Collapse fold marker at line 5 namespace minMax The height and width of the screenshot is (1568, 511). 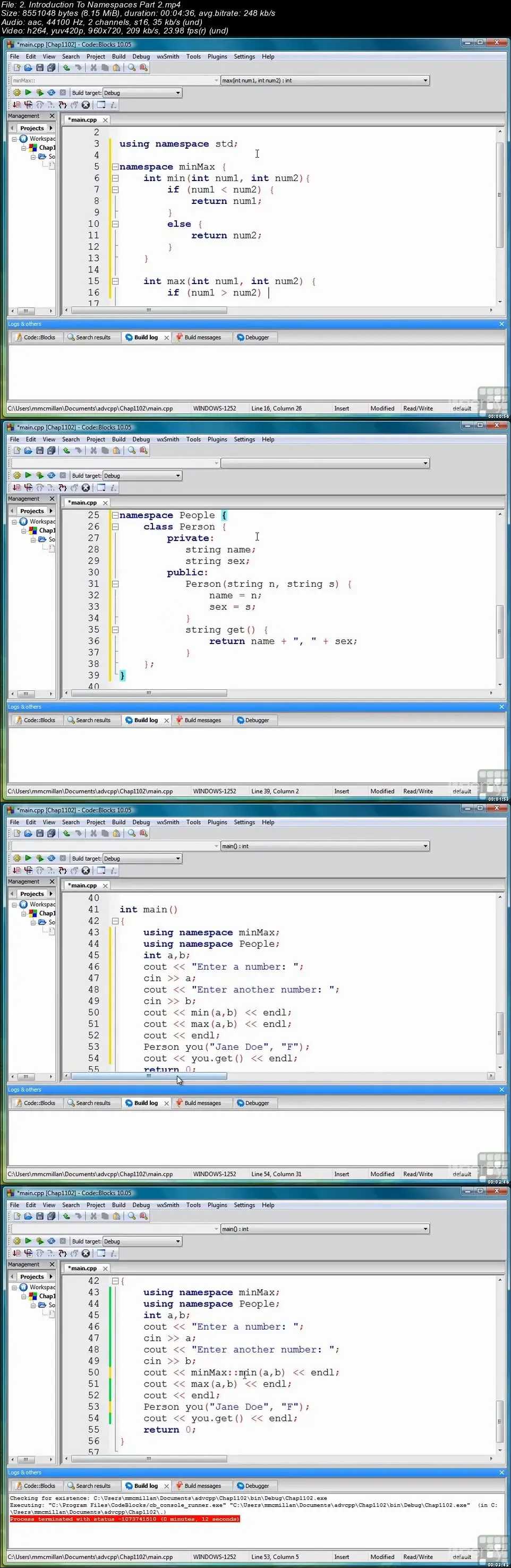point(115,167)
